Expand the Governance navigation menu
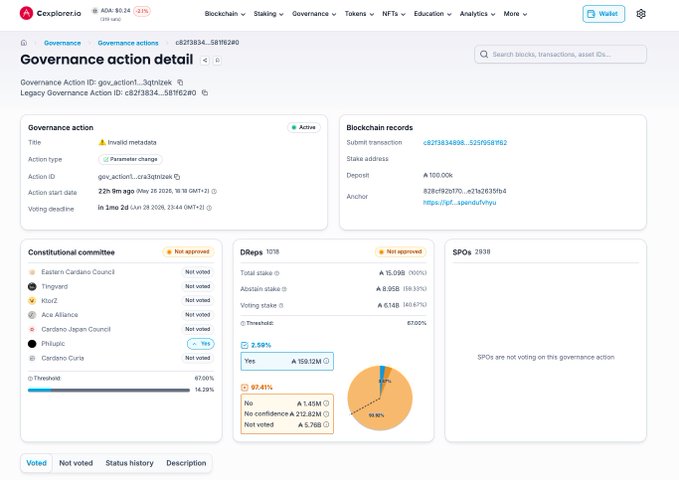 tap(314, 14)
